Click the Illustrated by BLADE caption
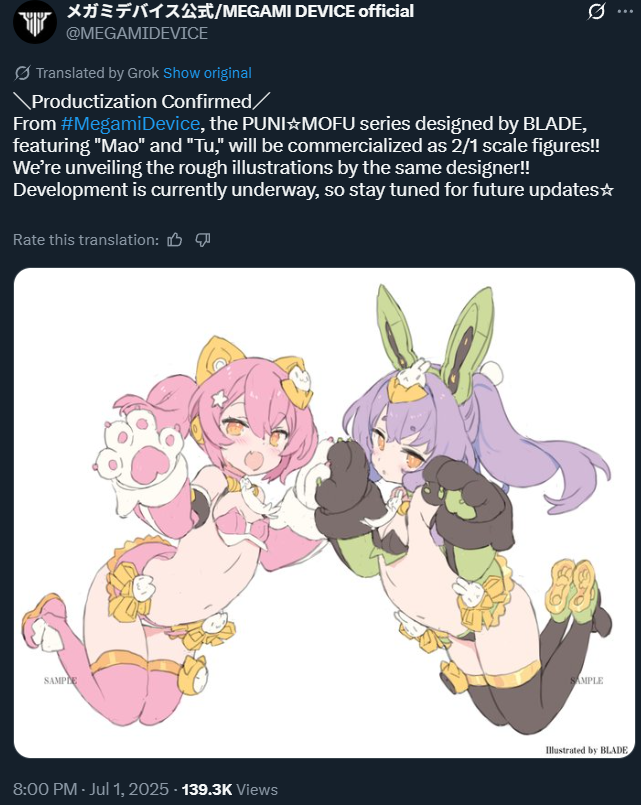The width and height of the screenshot is (641, 805). click(x=587, y=750)
